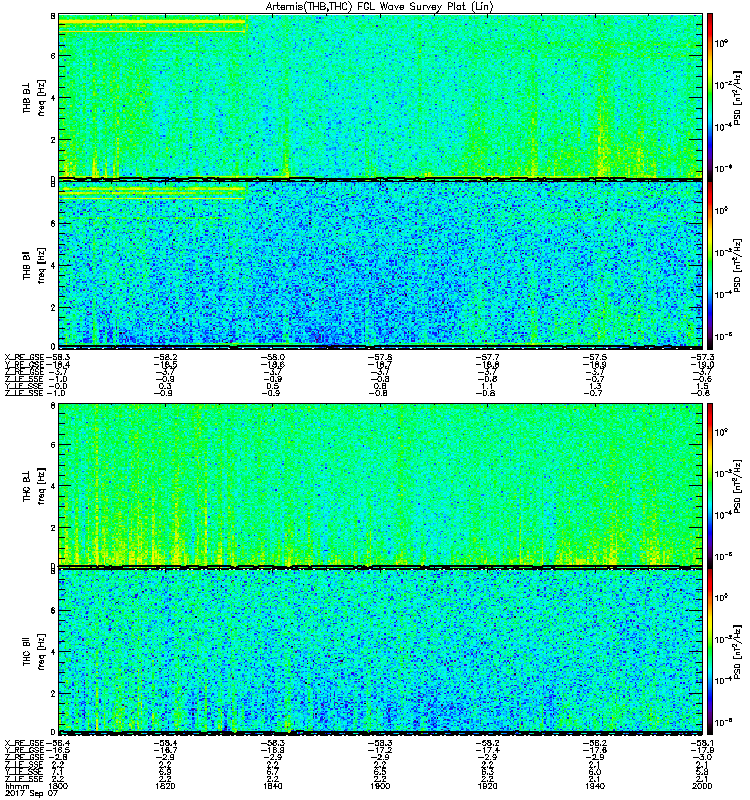Click the "1940" time tick label
Viewport: 750px width, 800px height.
click(595, 786)
